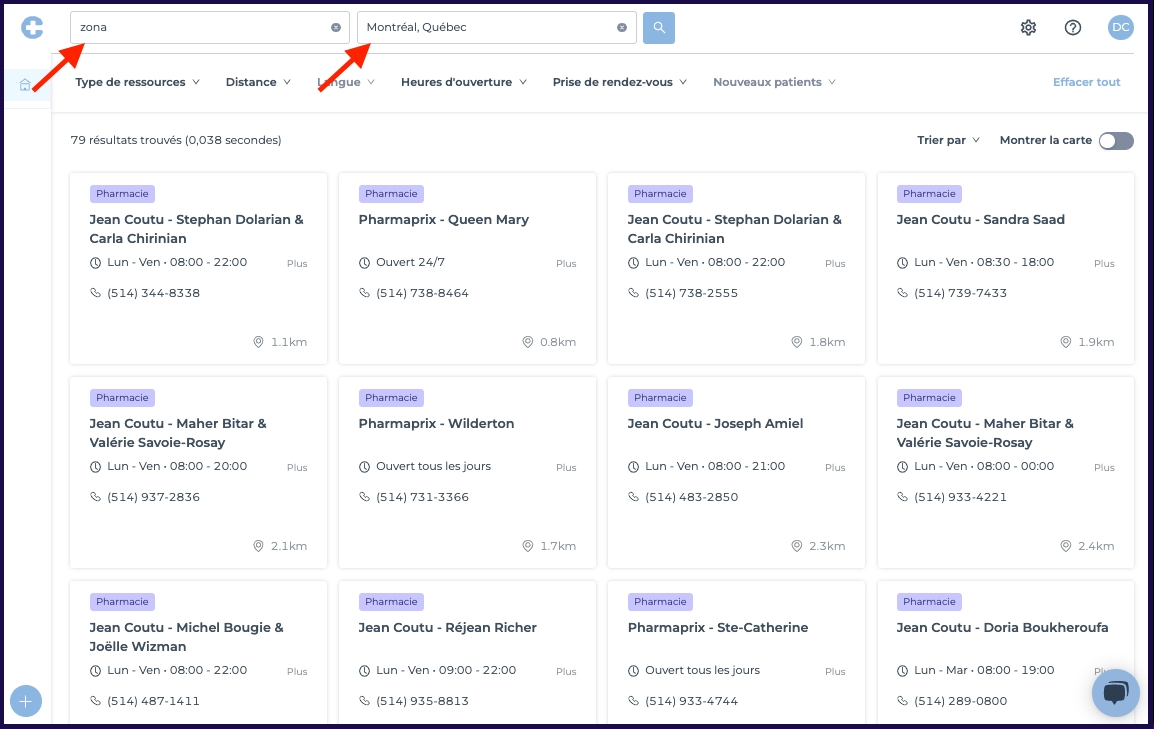Viewport: 1154px width, 729px height.
Task: Toggle the 'Montrer la carte' switch
Action: point(1116,141)
